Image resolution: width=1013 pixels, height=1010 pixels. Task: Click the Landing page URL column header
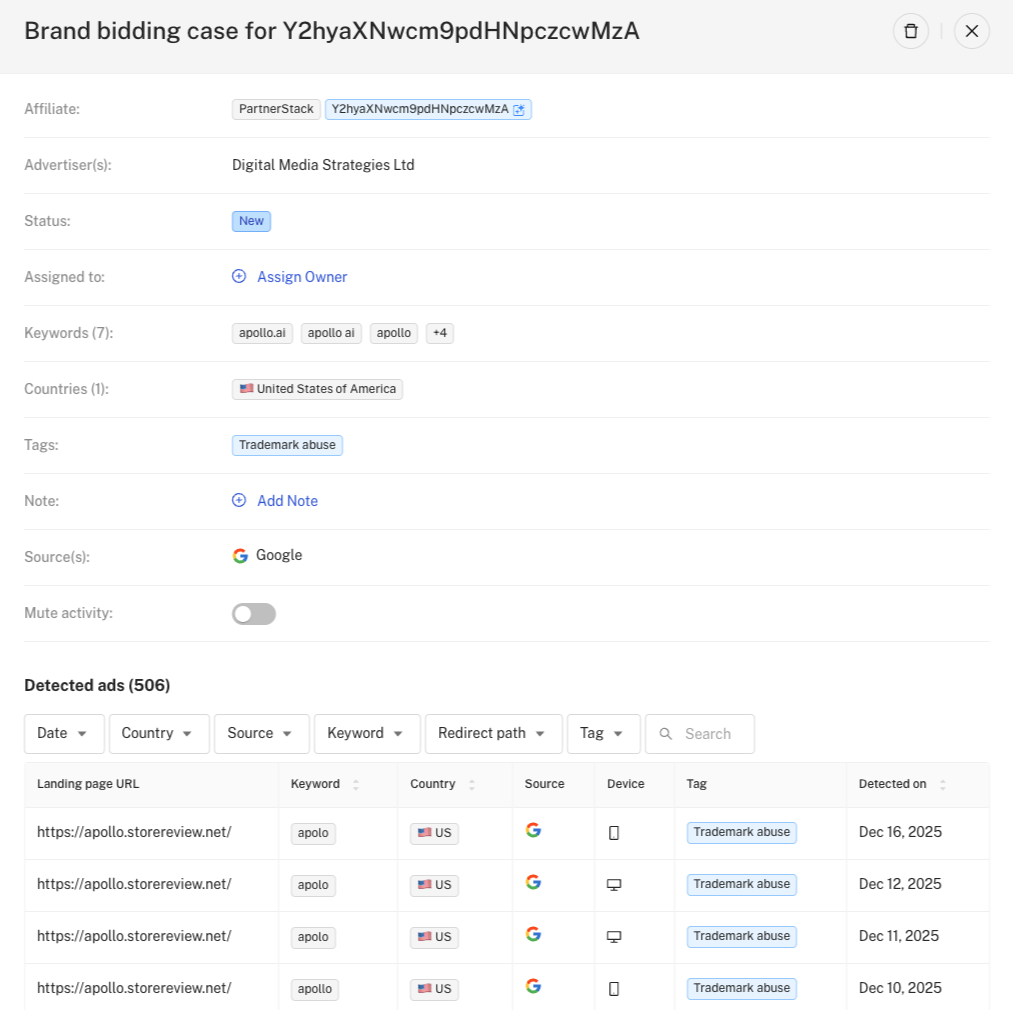tap(88, 784)
